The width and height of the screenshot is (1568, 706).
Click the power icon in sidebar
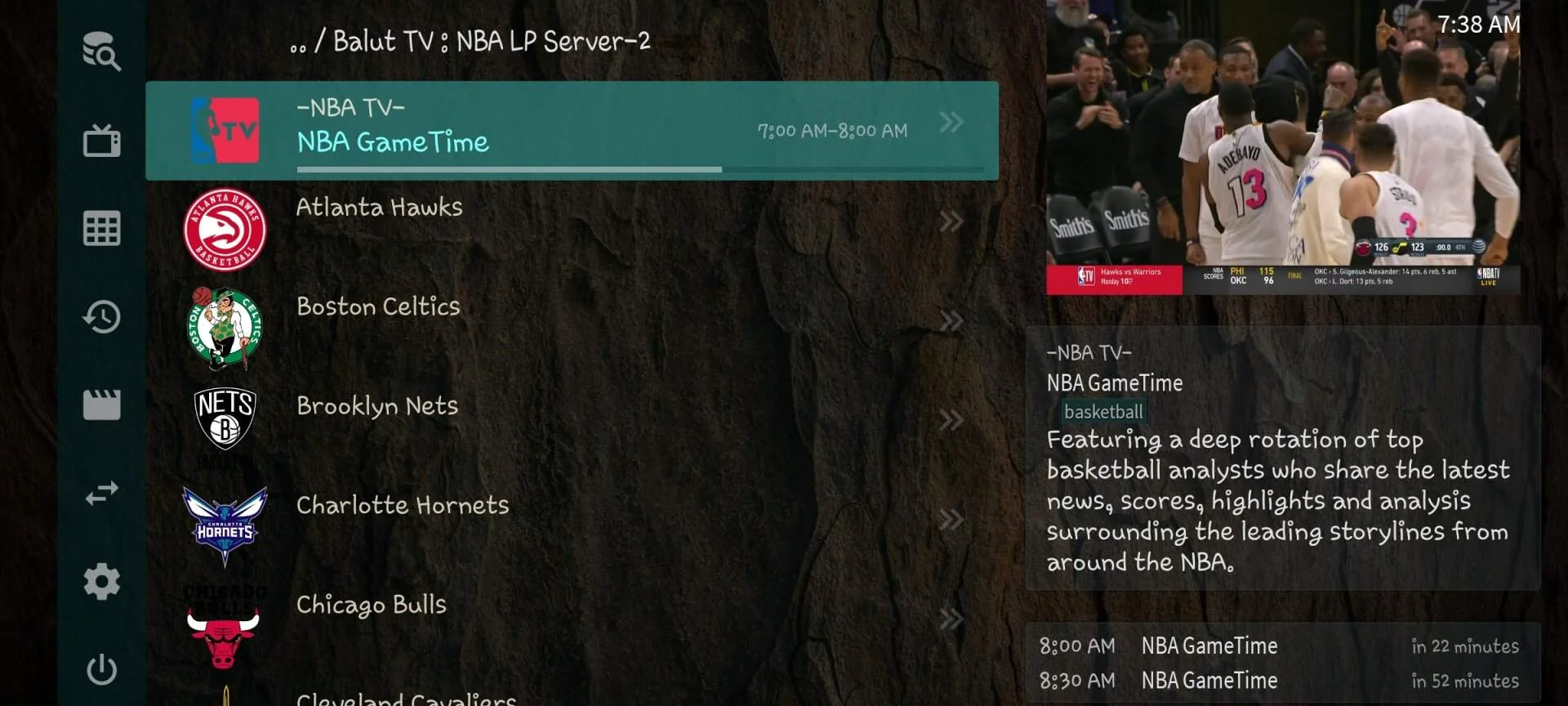101,670
